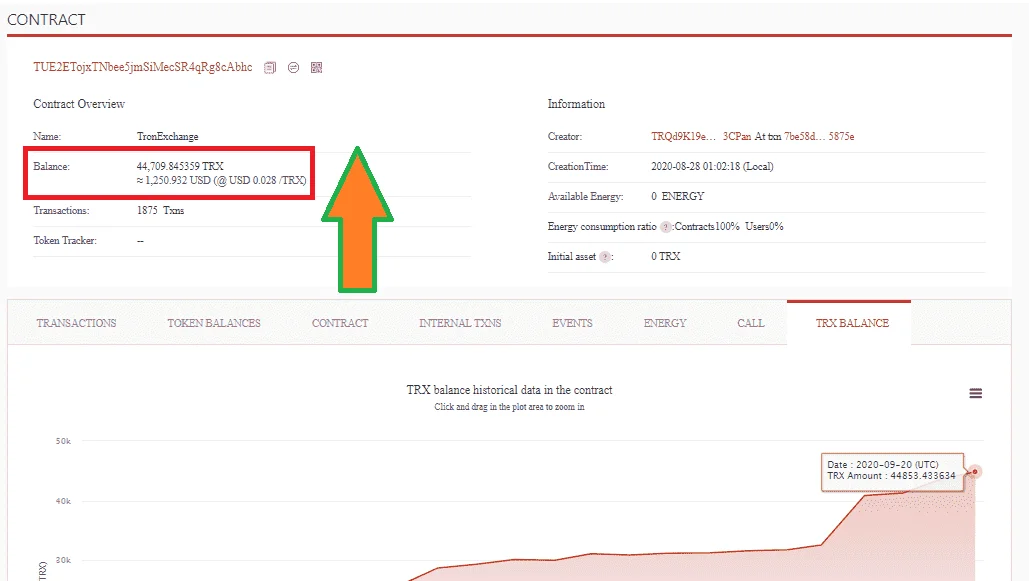1029x581 pixels.
Task: Click the 0 TRX initial asset value
Action: point(665,257)
